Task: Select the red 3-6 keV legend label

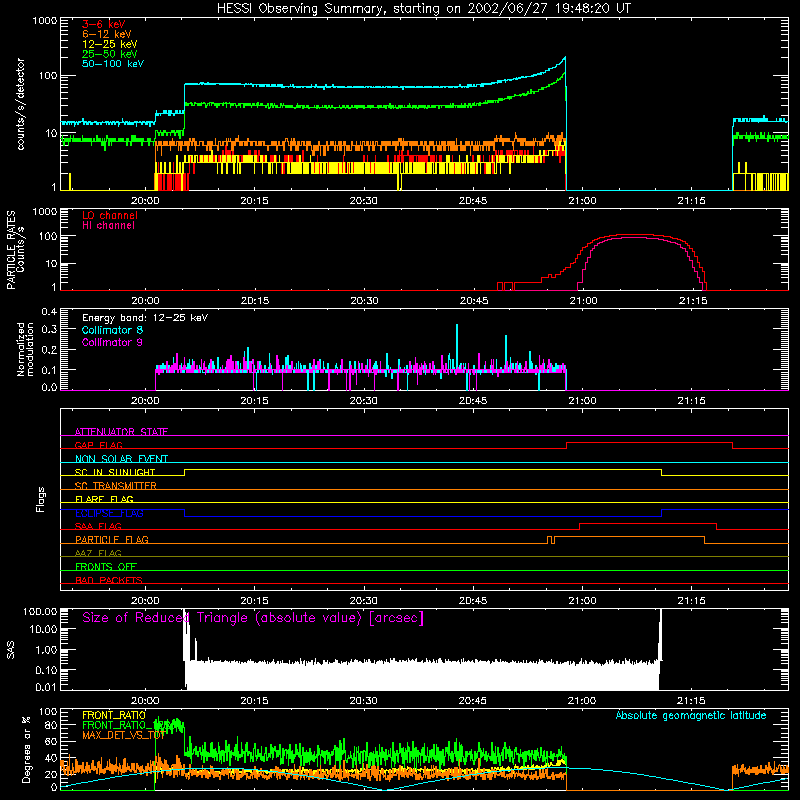Action: click(104, 24)
